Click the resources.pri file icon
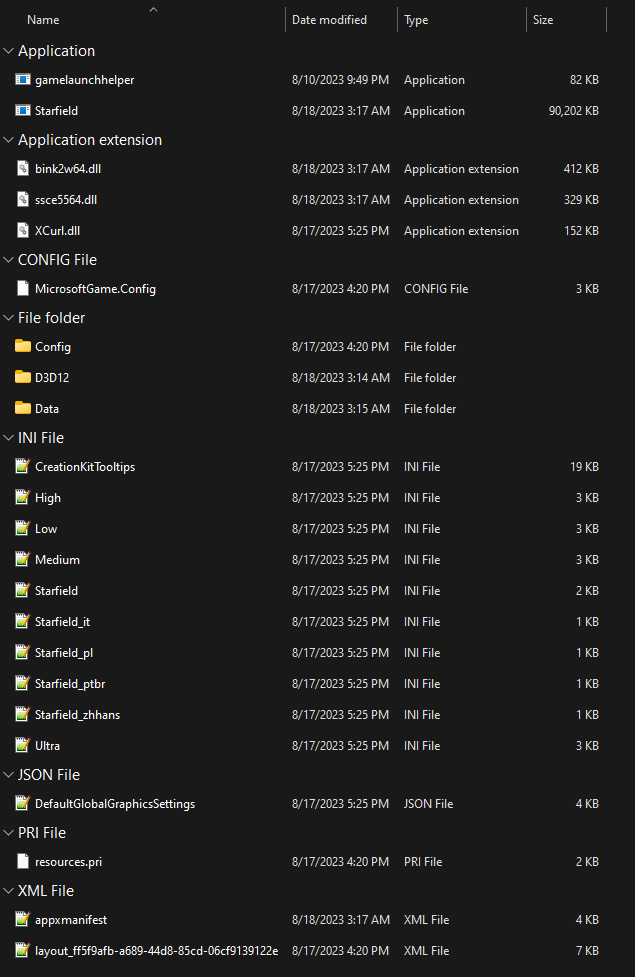Viewport: 635px width, 977px height. [22, 862]
